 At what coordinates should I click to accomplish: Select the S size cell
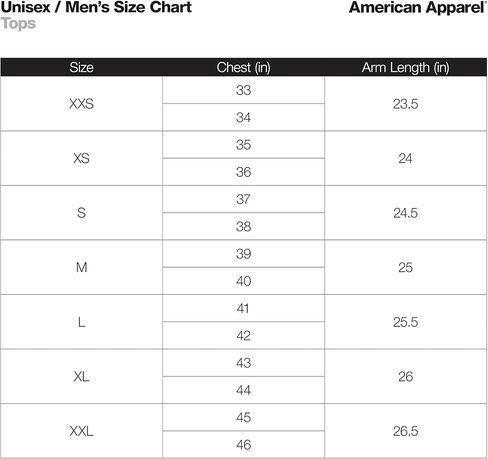point(81,213)
